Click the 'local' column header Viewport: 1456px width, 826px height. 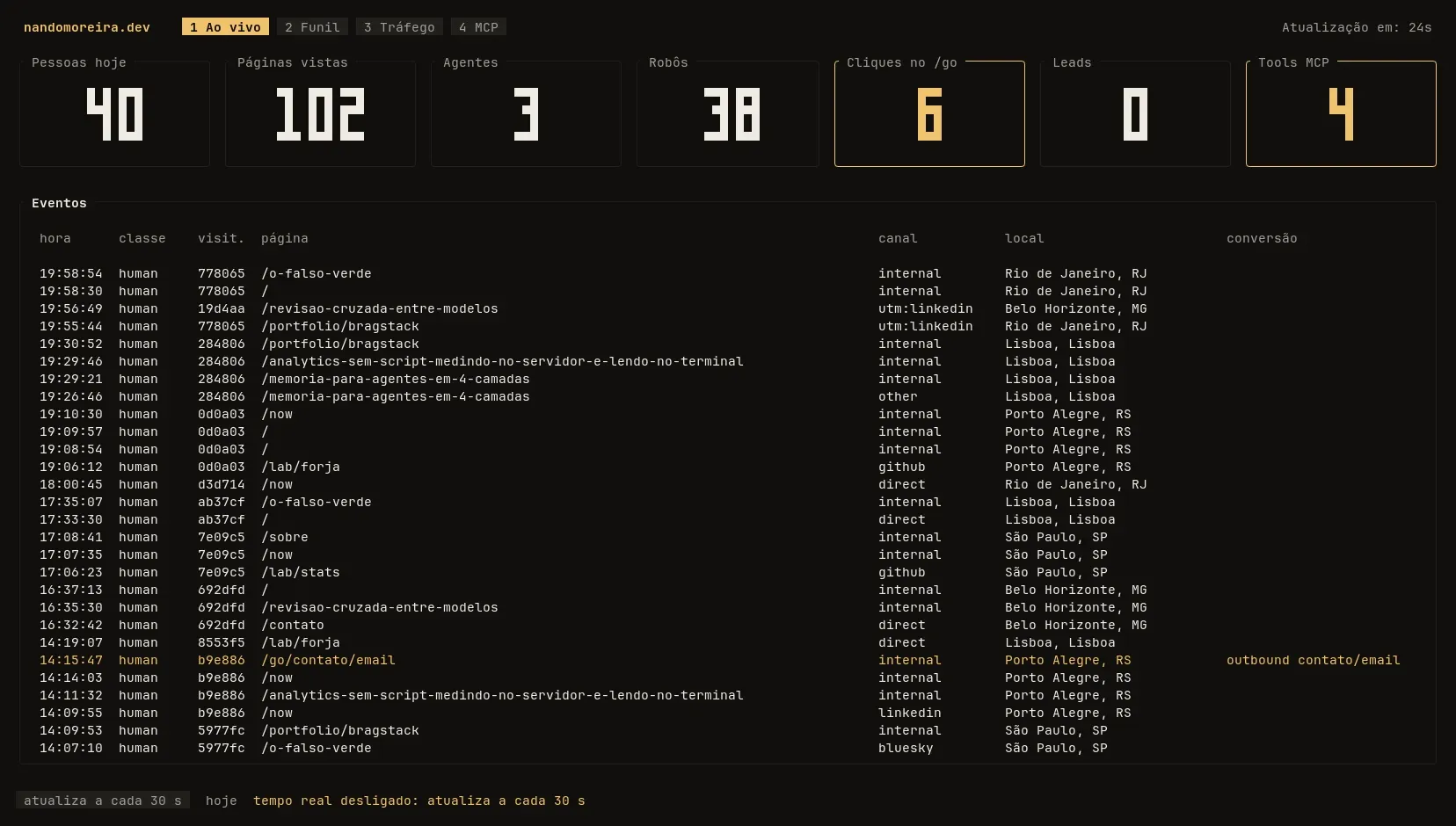click(x=1024, y=238)
